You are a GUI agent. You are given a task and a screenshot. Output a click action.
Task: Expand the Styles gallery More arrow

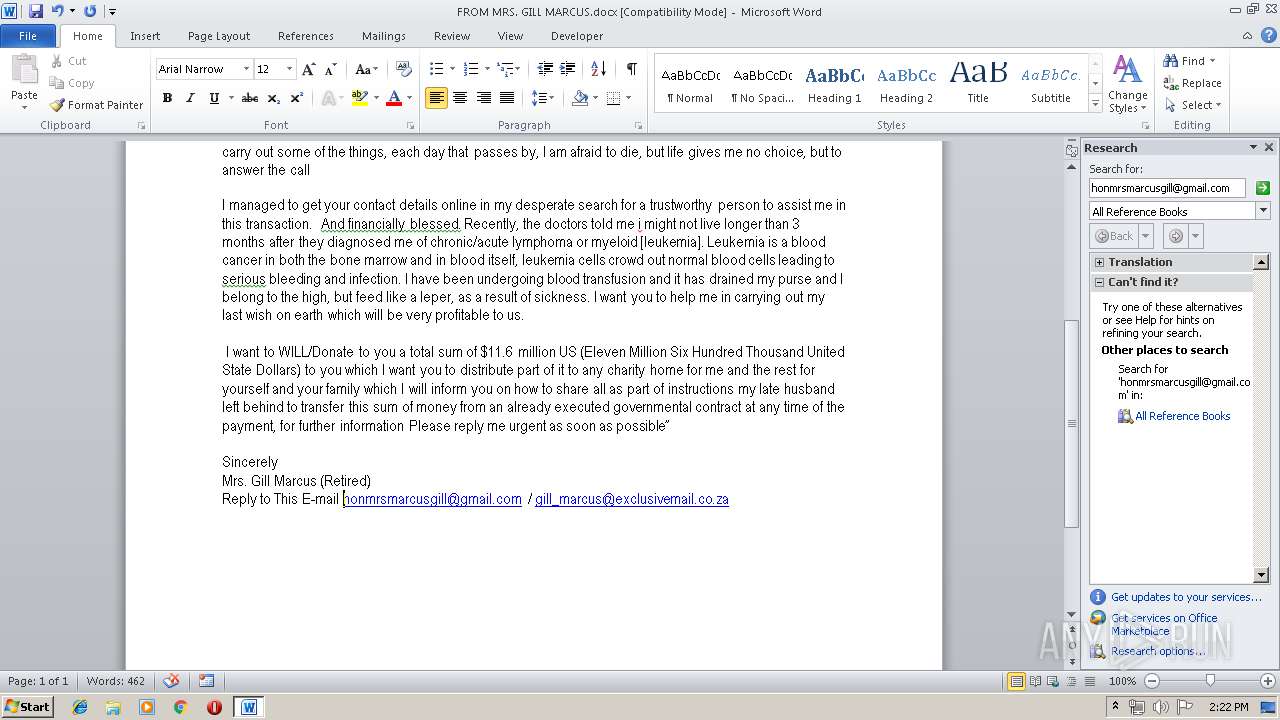[x=1095, y=105]
